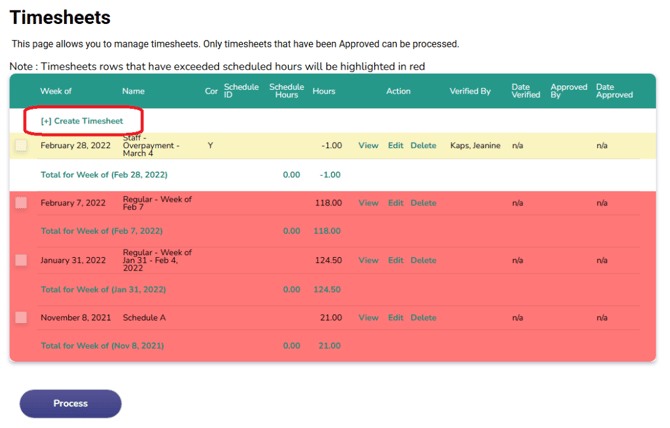The width and height of the screenshot is (670, 428).
Task: Mark the November 8, 2021 timesheet checkbox
Action: pos(22,318)
